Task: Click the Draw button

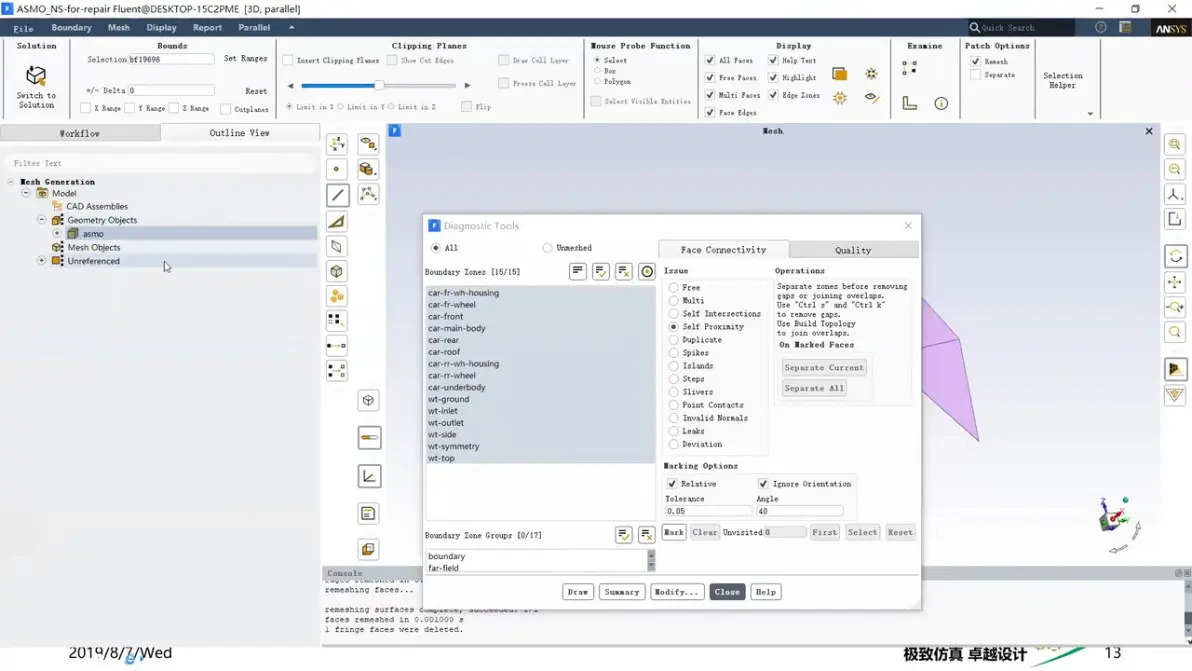Action: [x=578, y=592]
